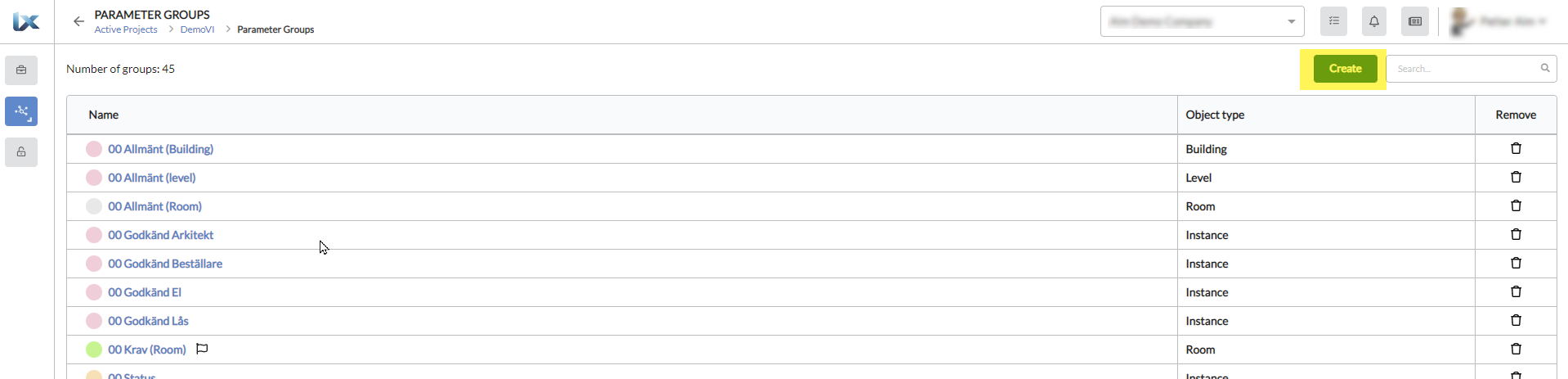
Task: Open the task checklist icon in header
Action: click(1333, 21)
